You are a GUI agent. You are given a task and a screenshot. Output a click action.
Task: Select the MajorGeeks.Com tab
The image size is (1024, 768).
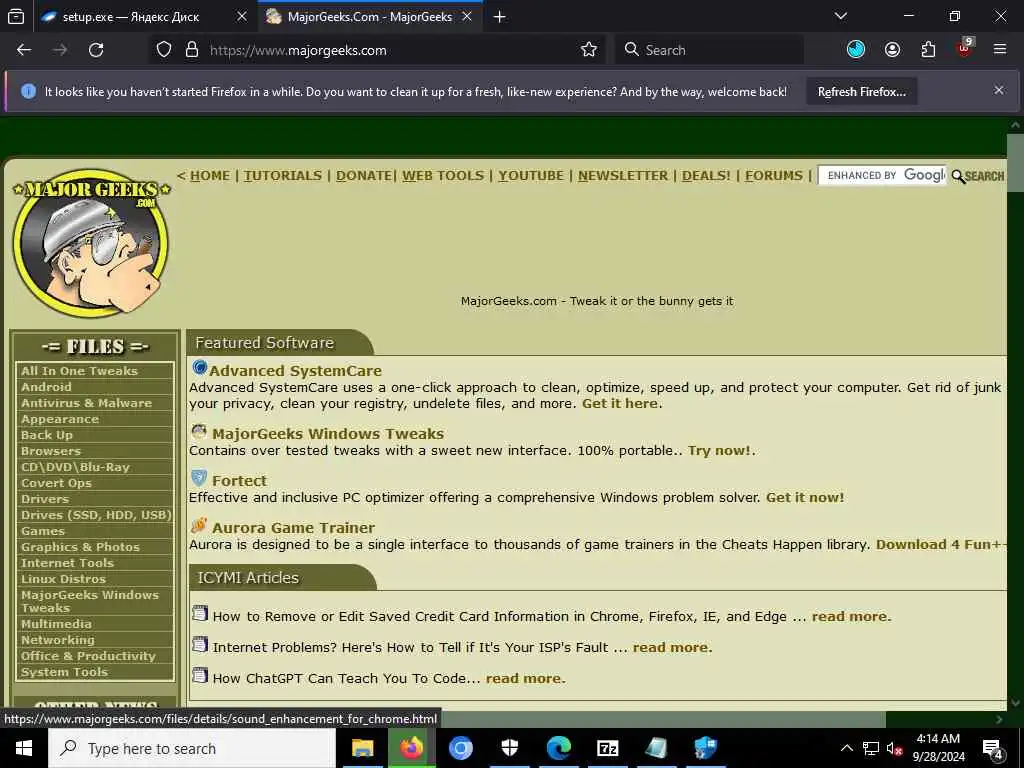point(370,17)
